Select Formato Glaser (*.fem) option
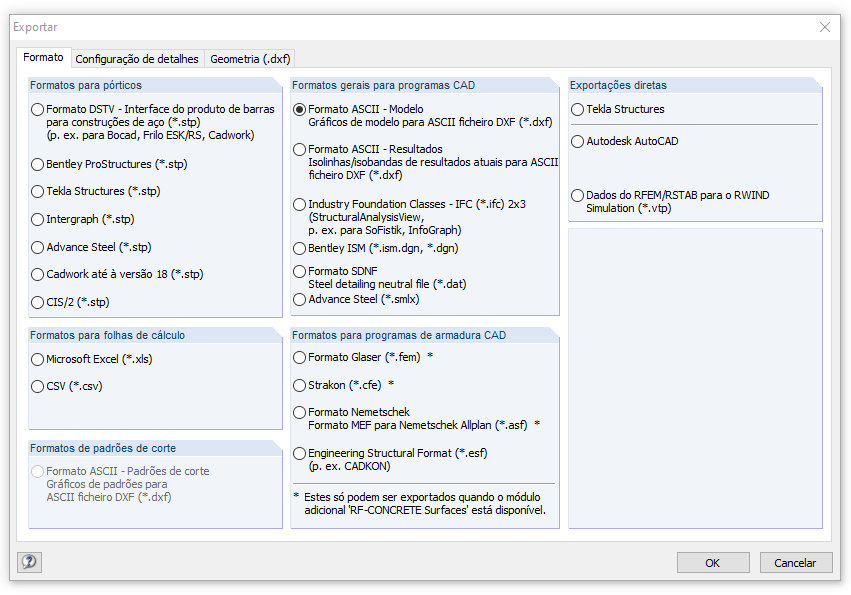 pos(299,358)
